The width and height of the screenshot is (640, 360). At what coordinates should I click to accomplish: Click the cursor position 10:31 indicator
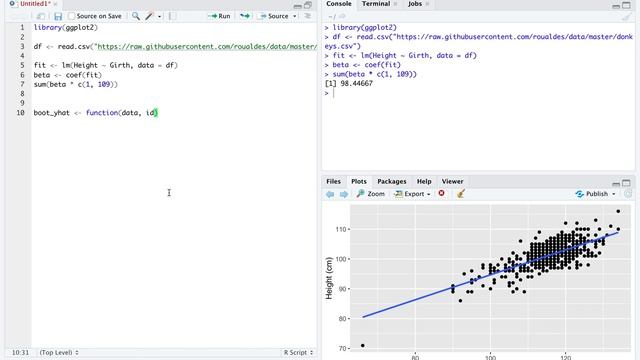pyautogui.click(x=20, y=352)
